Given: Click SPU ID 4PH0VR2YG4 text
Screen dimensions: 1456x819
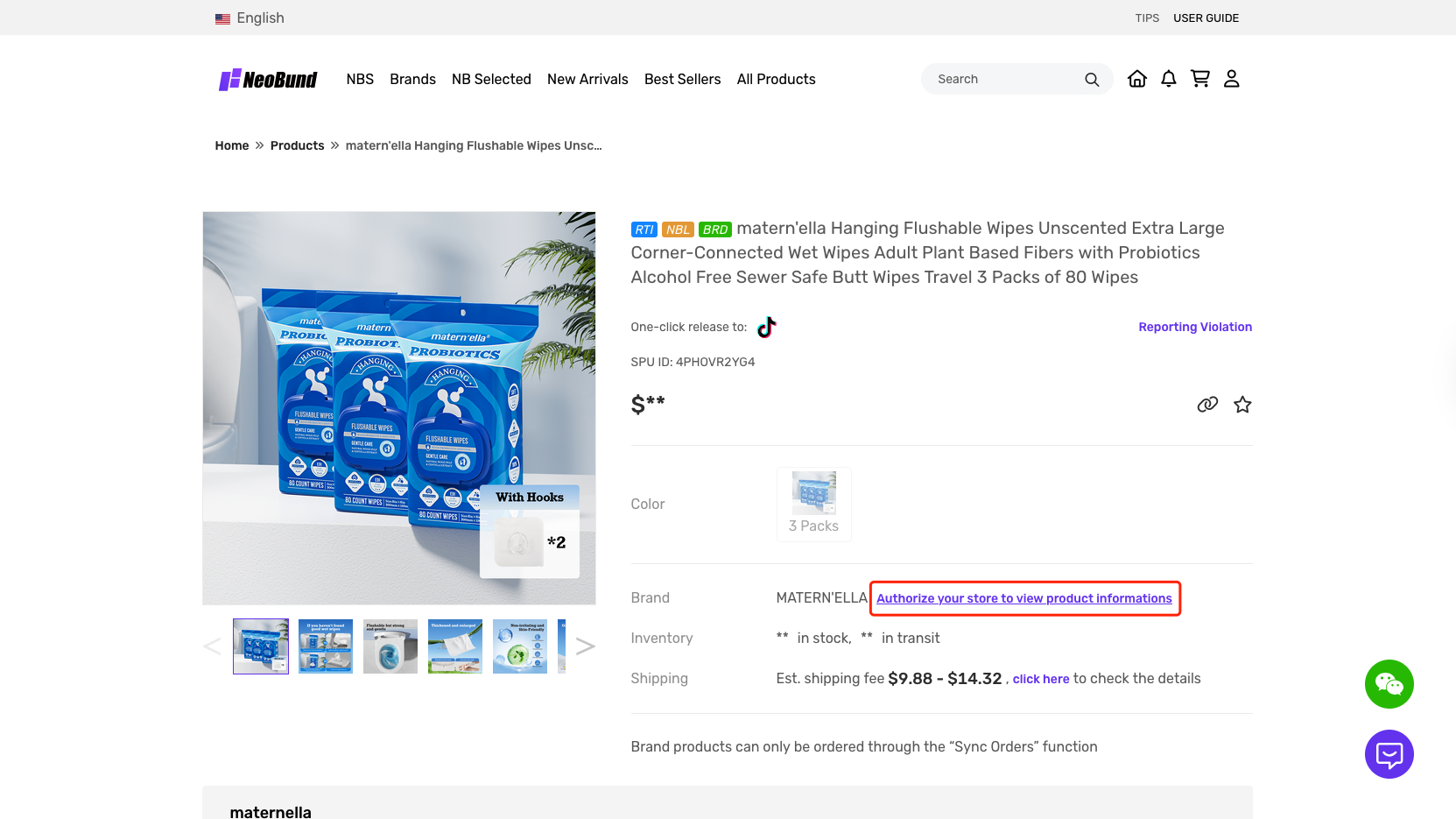Looking at the screenshot, I should click(x=693, y=362).
